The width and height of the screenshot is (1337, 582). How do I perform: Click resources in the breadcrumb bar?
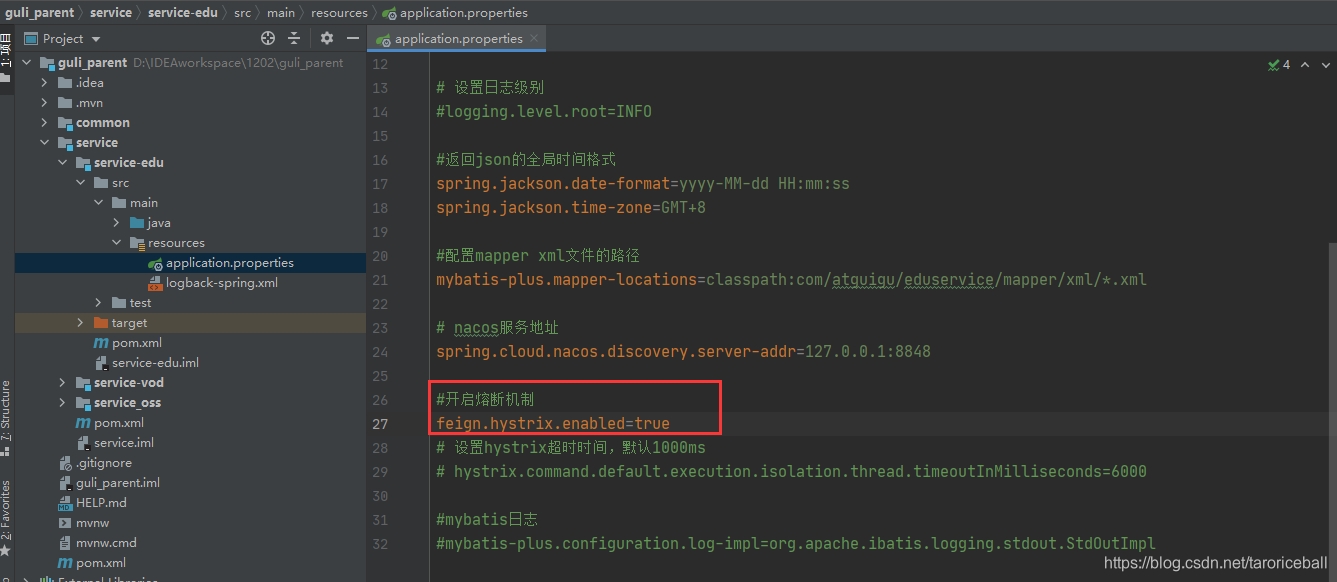[x=339, y=12]
